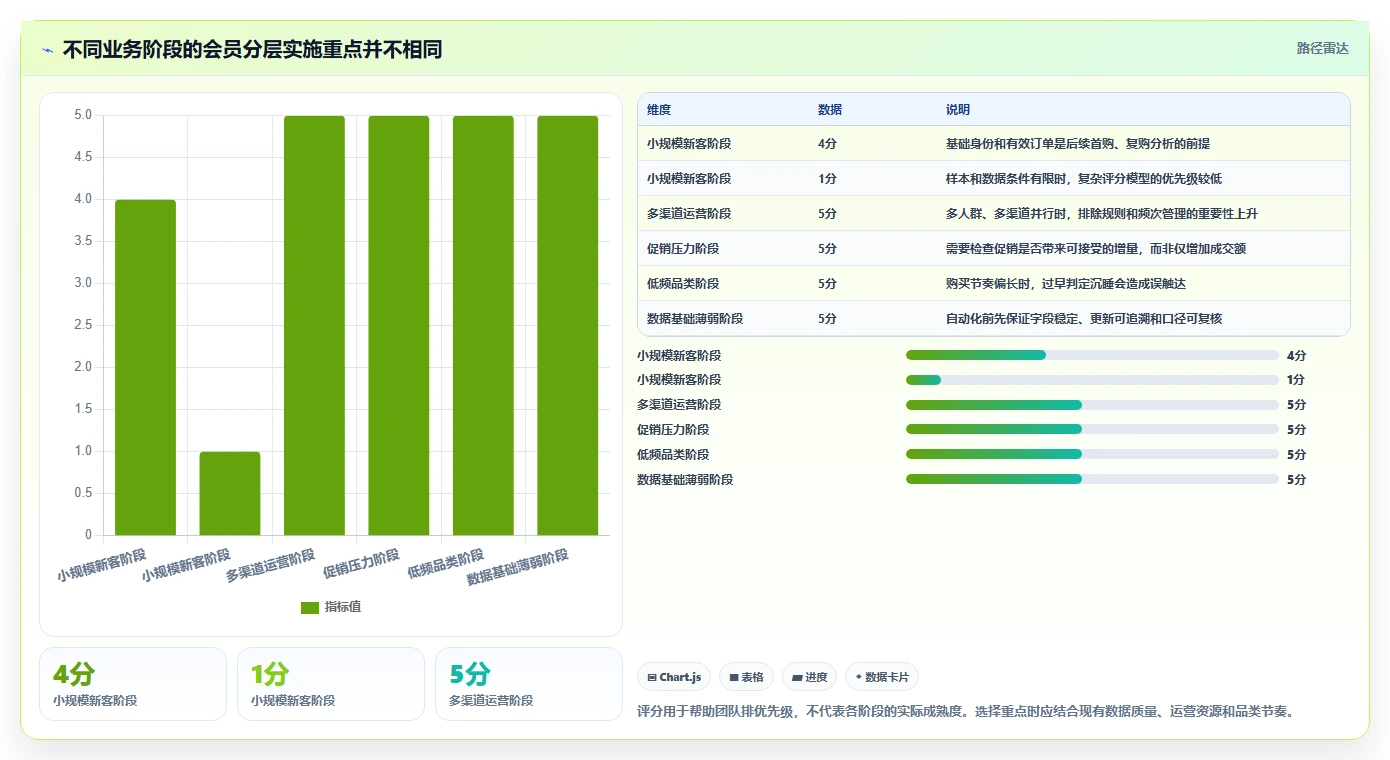Click the 多渠道运营阶段 progress bar
The image size is (1390, 760).
(x=1092, y=405)
